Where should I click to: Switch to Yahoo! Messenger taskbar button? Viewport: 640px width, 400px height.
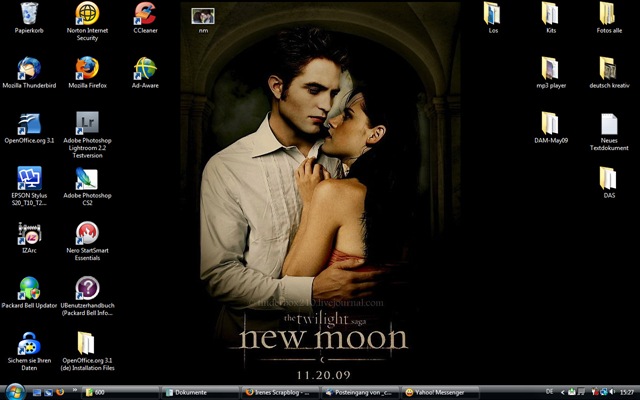[440, 392]
